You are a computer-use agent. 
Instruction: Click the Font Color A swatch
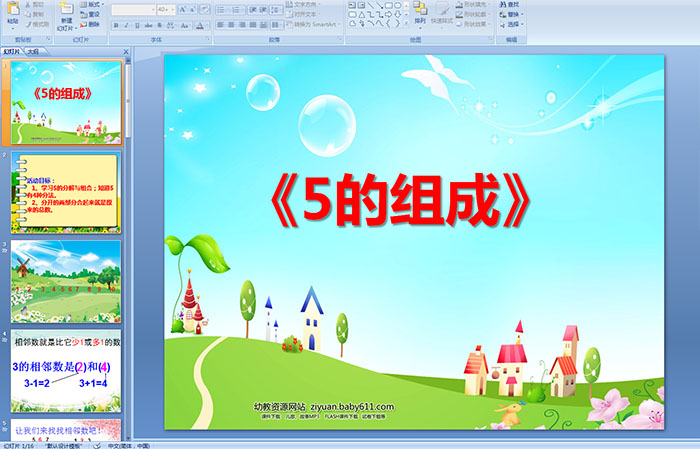[x=200, y=25]
